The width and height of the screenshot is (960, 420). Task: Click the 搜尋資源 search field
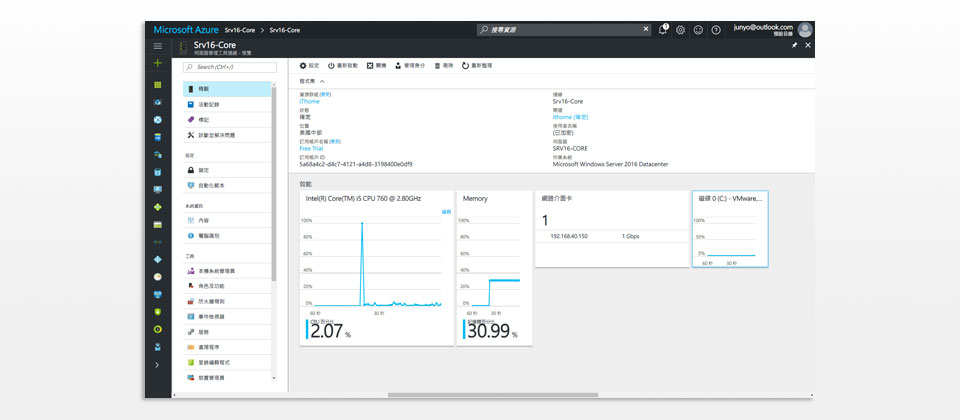tap(563, 29)
